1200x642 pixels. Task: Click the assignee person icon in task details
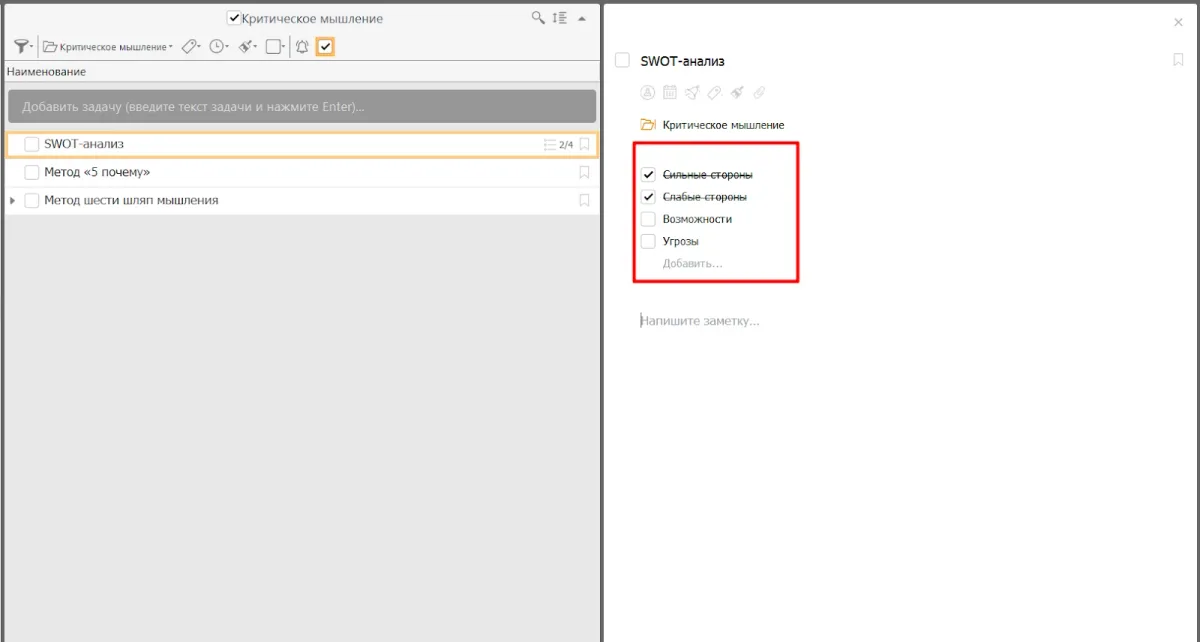(648, 93)
